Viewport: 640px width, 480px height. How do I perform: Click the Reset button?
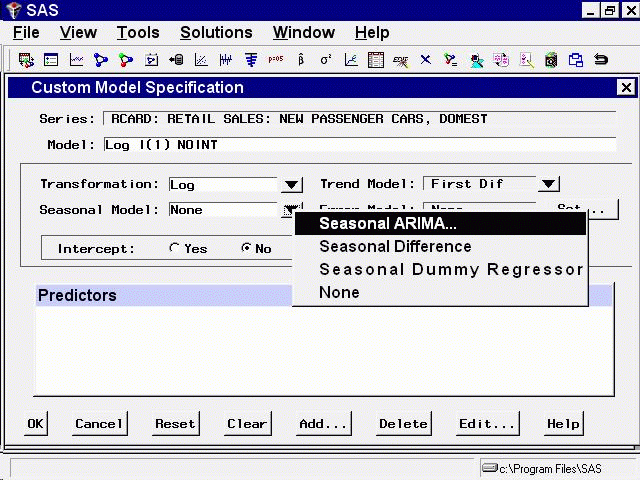[x=176, y=424]
